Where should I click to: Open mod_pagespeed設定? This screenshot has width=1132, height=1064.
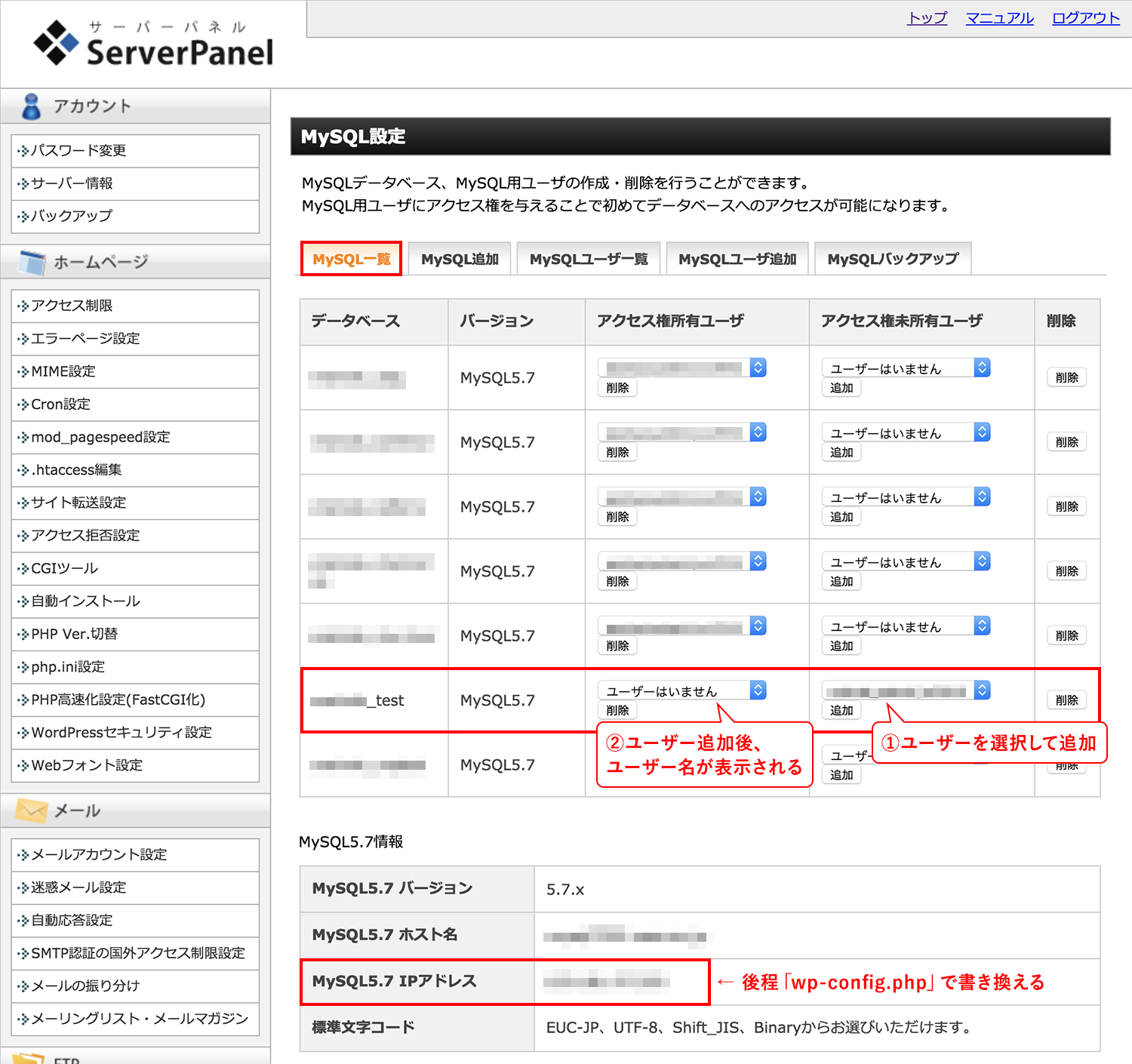(x=136, y=437)
